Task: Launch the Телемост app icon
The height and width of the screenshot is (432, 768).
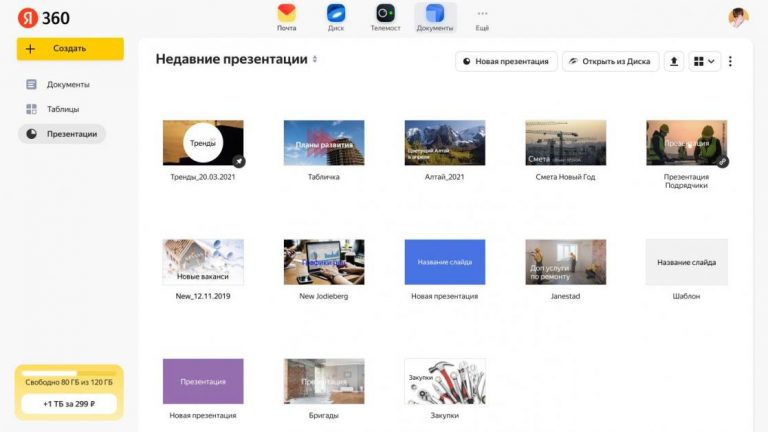Action: tap(385, 14)
